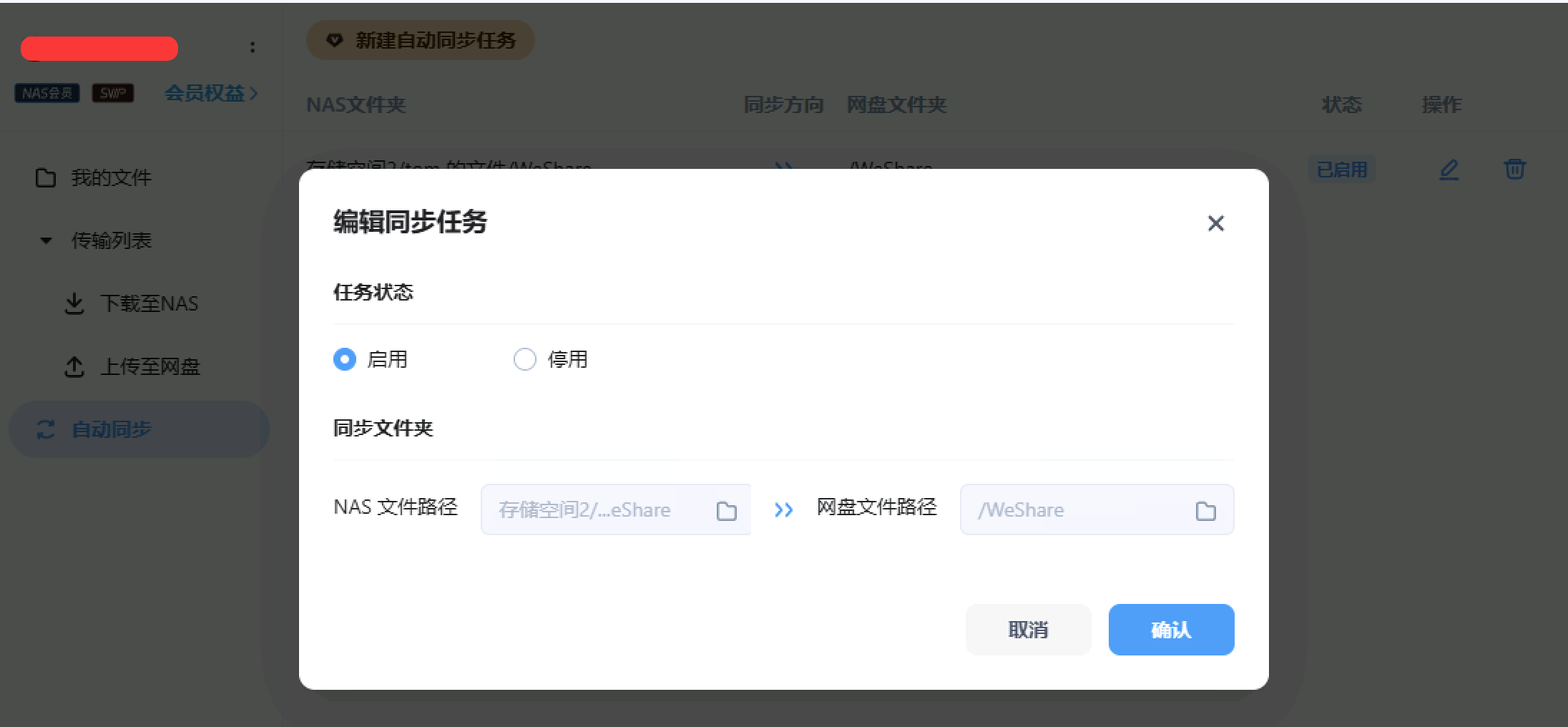Screen dimensions: 1568x727
Task: Click the 网盘文件夹 column header
Action: (x=897, y=104)
